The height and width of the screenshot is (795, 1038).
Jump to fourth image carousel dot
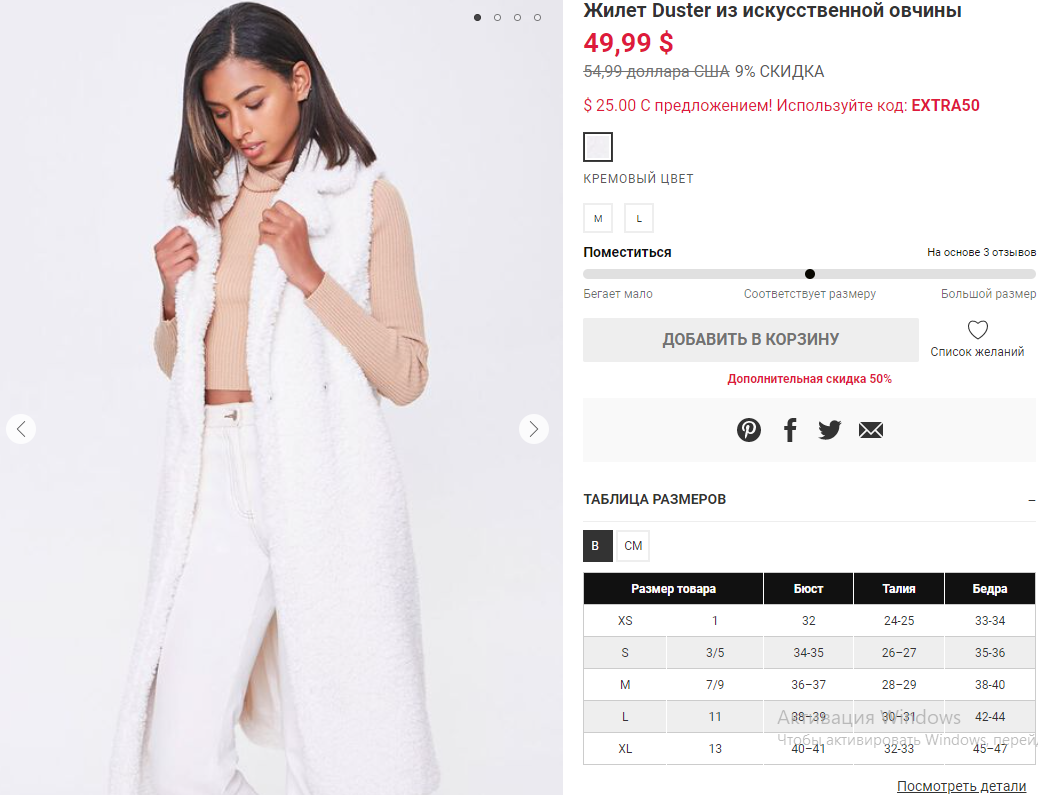click(x=537, y=17)
